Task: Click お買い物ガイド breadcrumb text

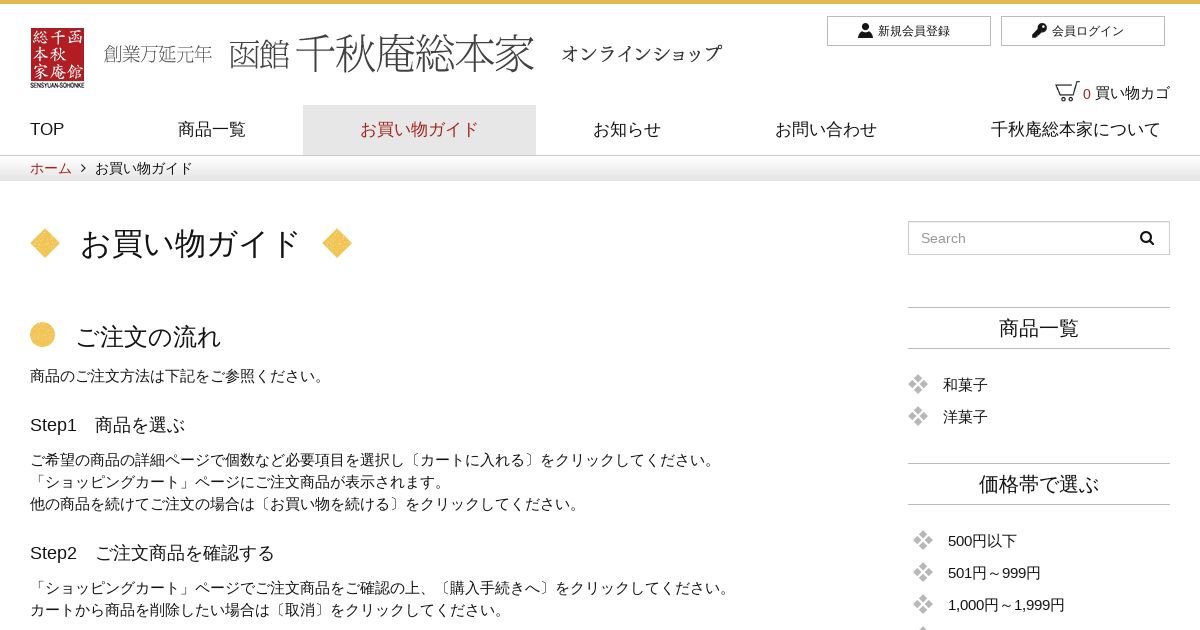Action: [x=144, y=168]
